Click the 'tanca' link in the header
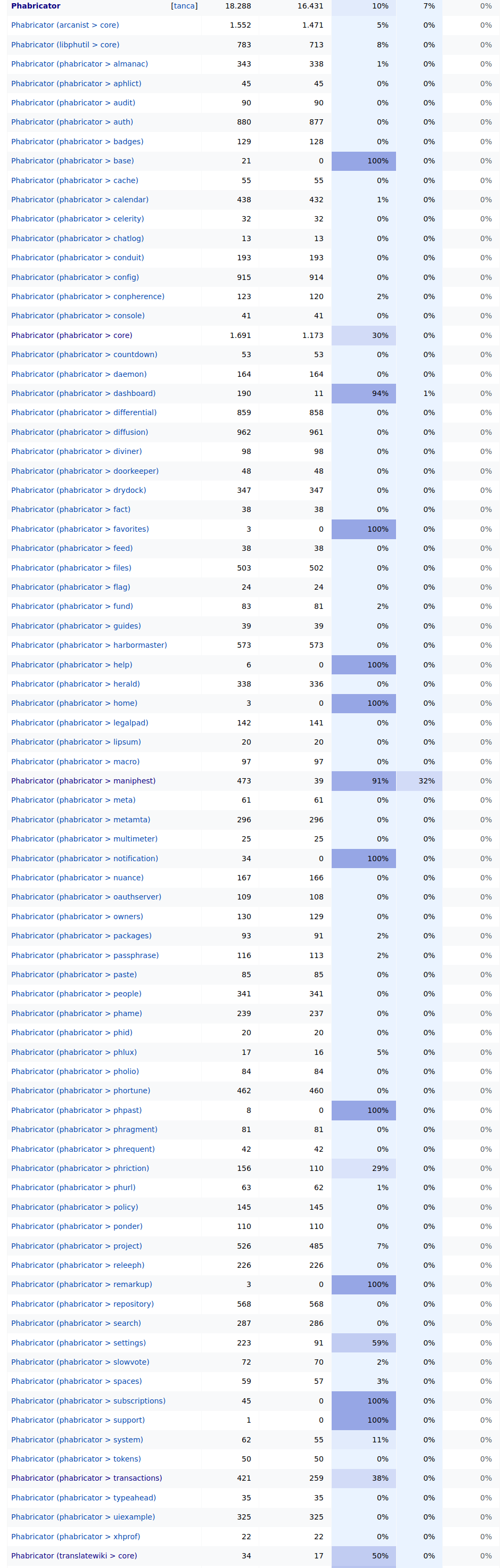The height and width of the screenshot is (1568, 502). (x=184, y=6)
